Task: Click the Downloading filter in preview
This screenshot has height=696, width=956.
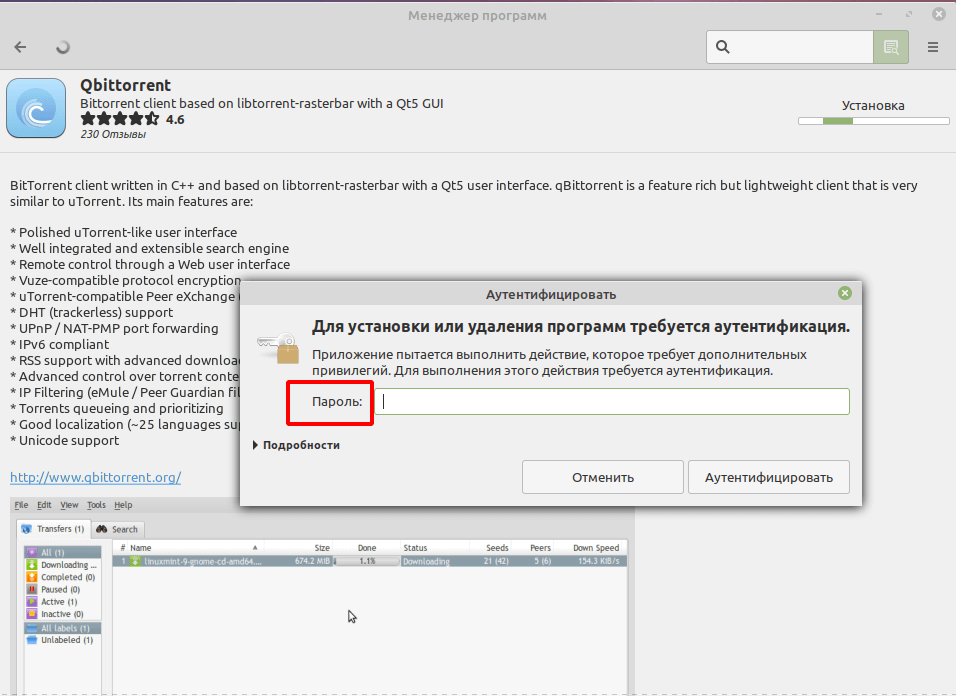Action: click(x=62, y=565)
